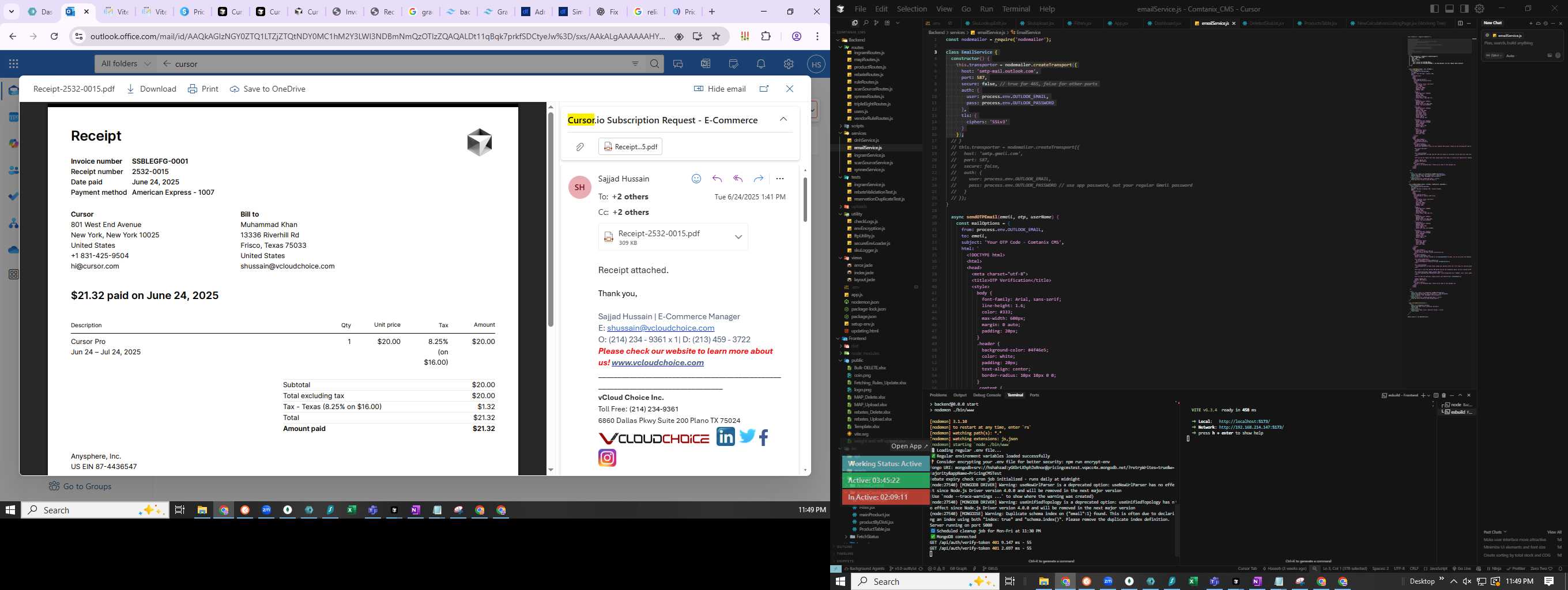Open shussain@vcloudchoice.com email link

click(x=661, y=328)
